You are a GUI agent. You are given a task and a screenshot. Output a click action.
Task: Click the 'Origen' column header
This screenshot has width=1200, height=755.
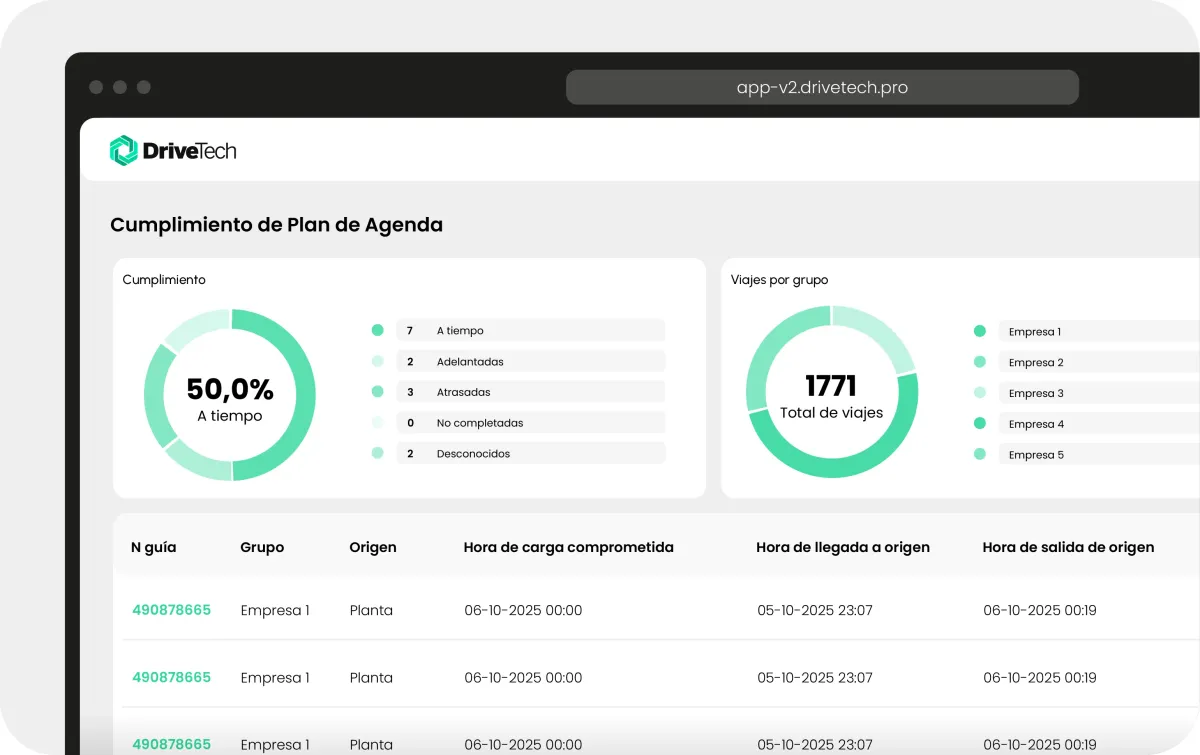point(373,547)
